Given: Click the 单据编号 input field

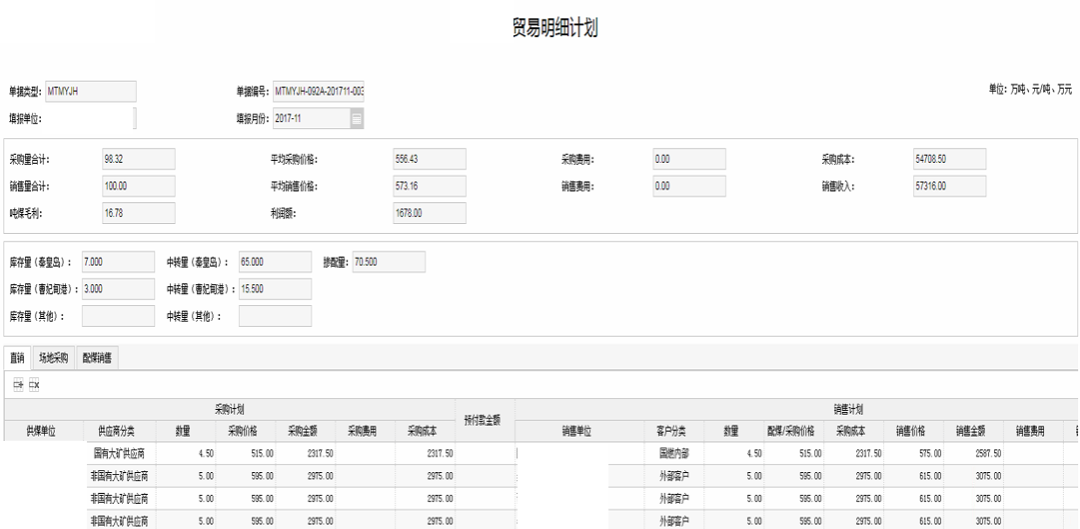Looking at the screenshot, I should click(x=318, y=91).
